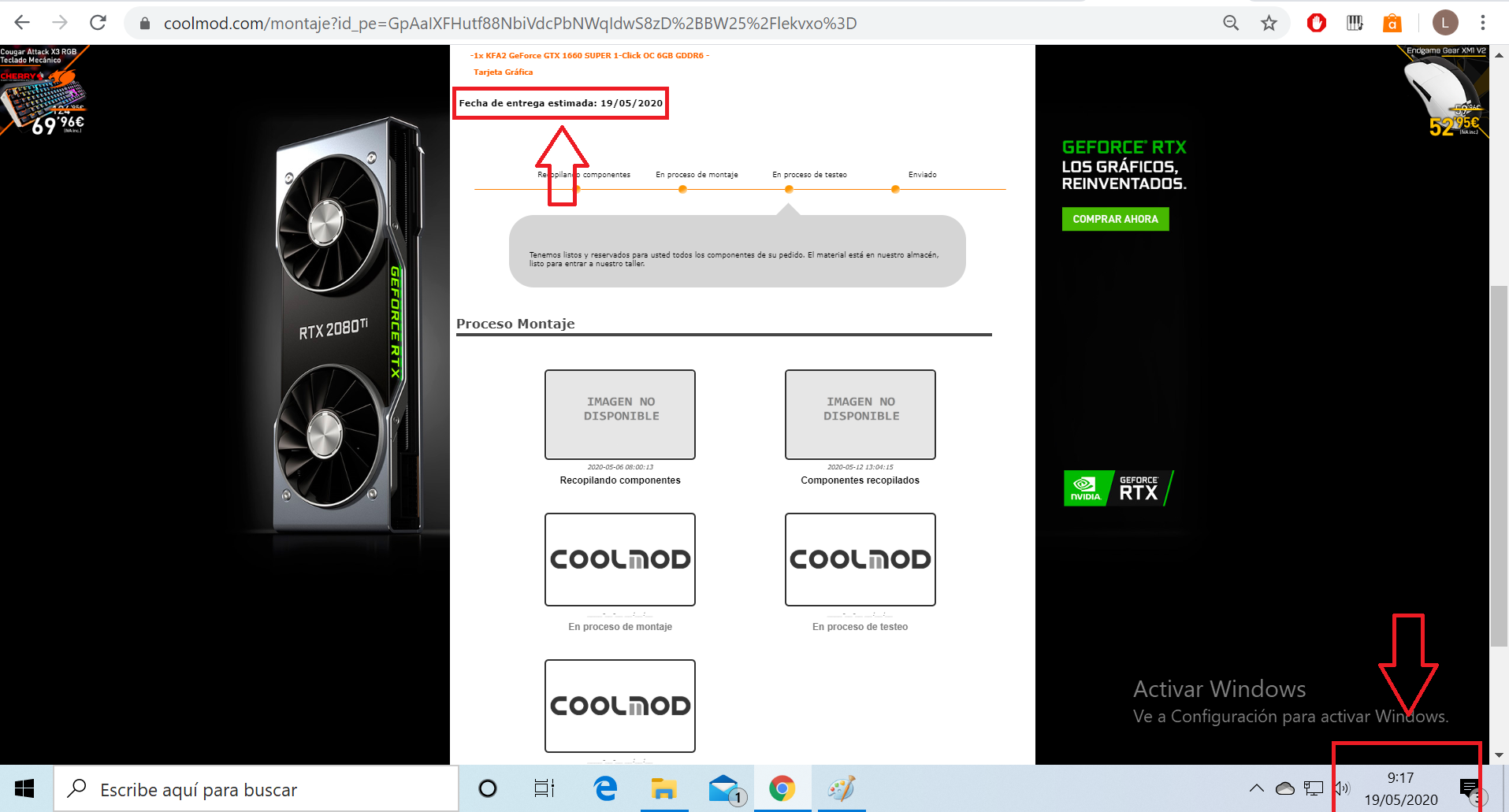Open Paint from the taskbar

point(842,788)
